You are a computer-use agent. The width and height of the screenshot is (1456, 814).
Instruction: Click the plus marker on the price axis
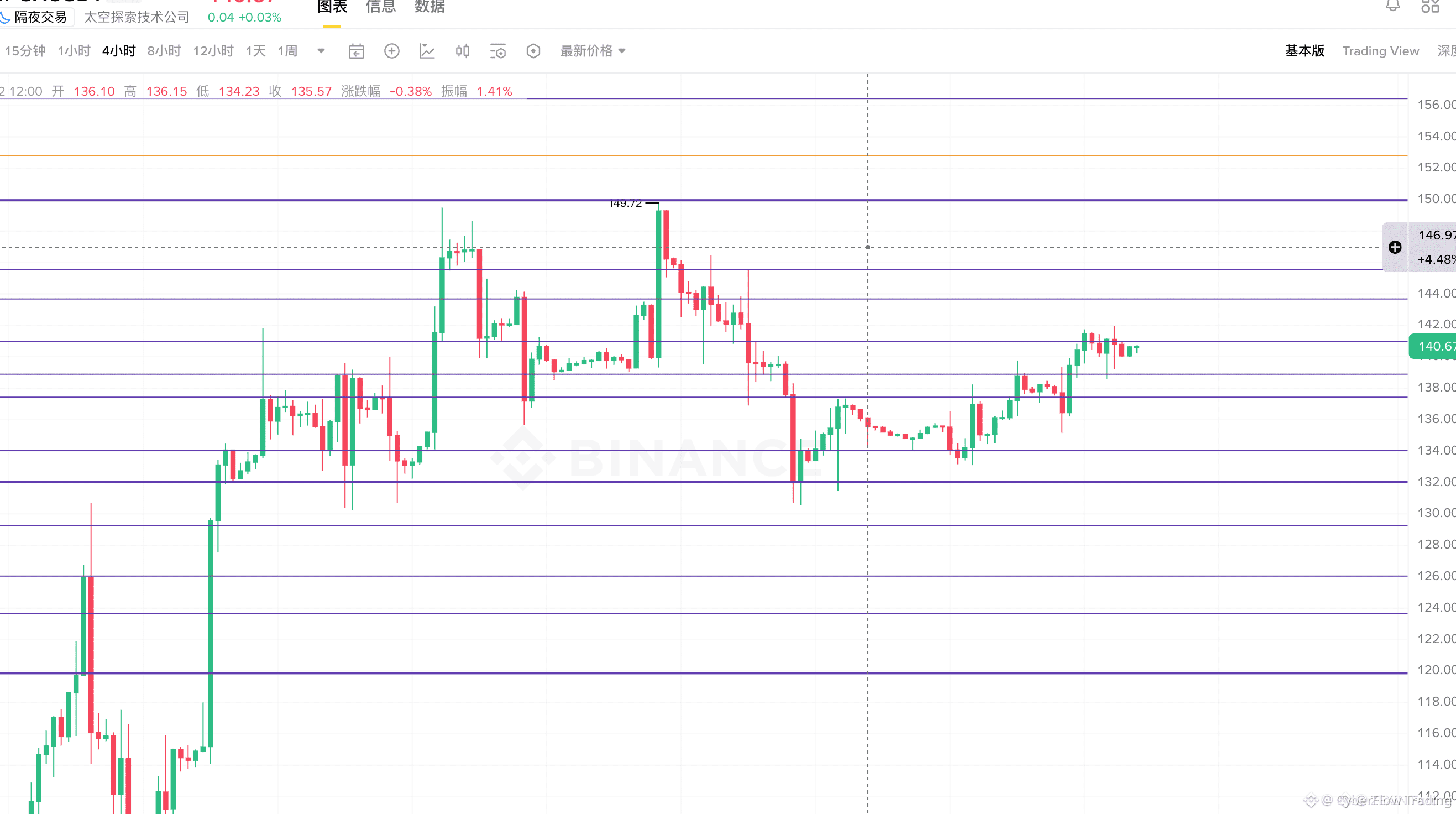(1395, 247)
